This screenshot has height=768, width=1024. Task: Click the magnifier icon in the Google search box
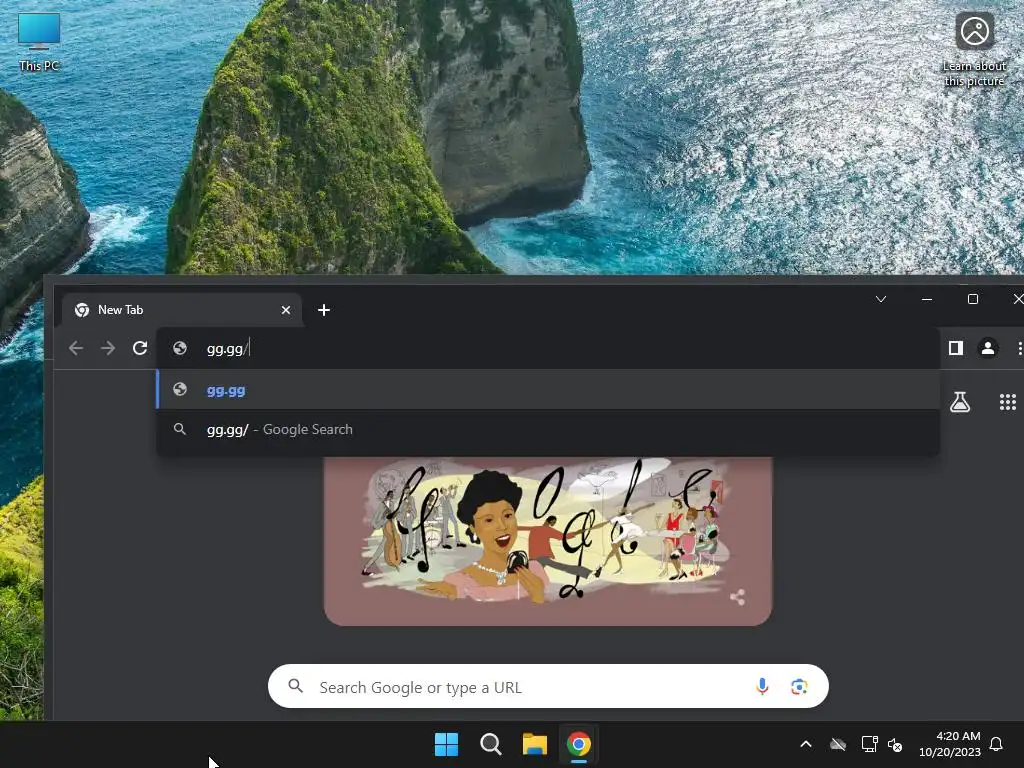click(x=296, y=686)
